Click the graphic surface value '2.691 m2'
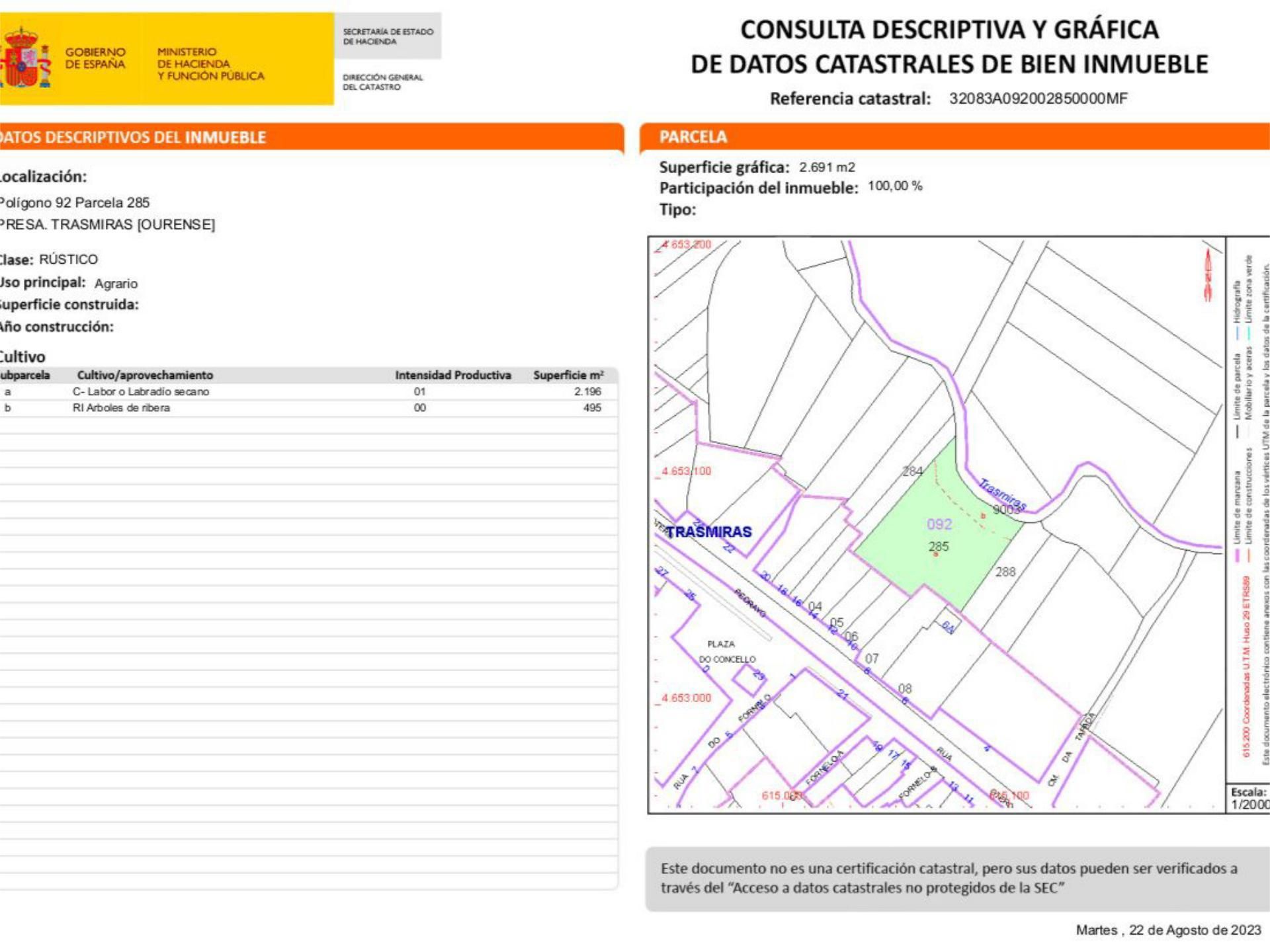Viewport: 1270px width, 952px height. tap(827, 167)
